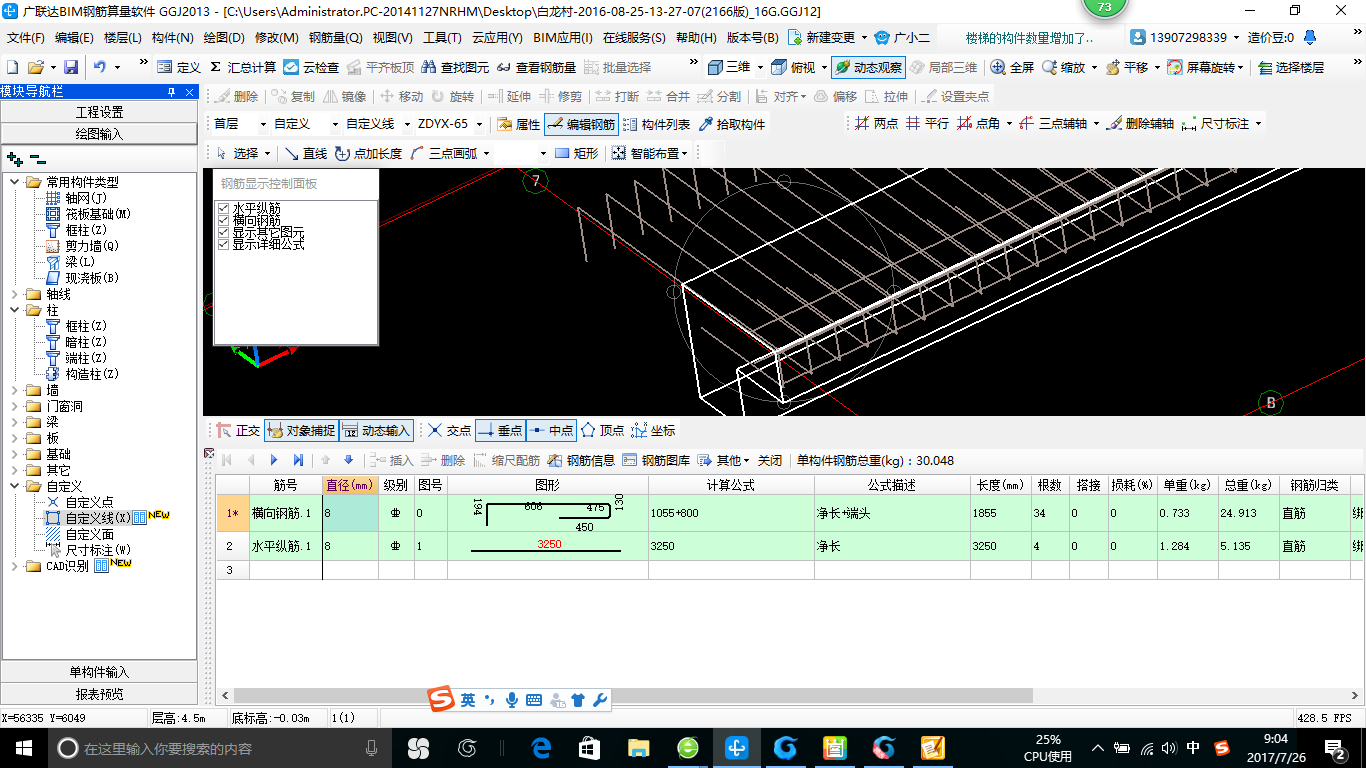This screenshot has width=1366, height=768.
Task: Expand the 墙 tree node
Action: pos(15,390)
